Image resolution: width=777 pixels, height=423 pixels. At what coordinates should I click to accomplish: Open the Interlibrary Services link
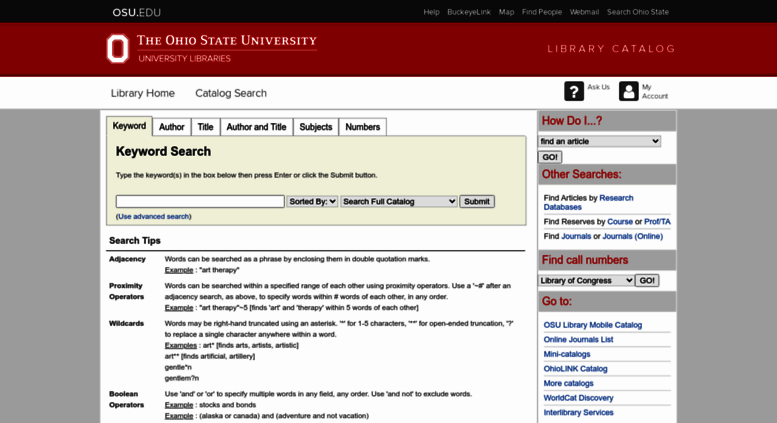pos(578,413)
